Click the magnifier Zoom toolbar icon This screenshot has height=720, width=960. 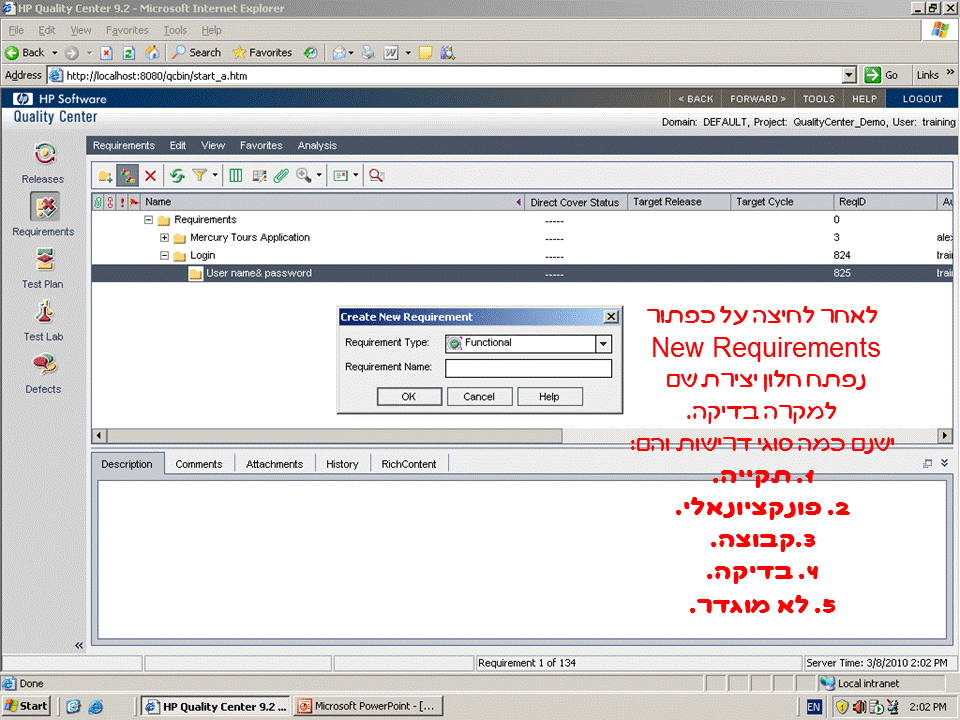click(x=303, y=176)
